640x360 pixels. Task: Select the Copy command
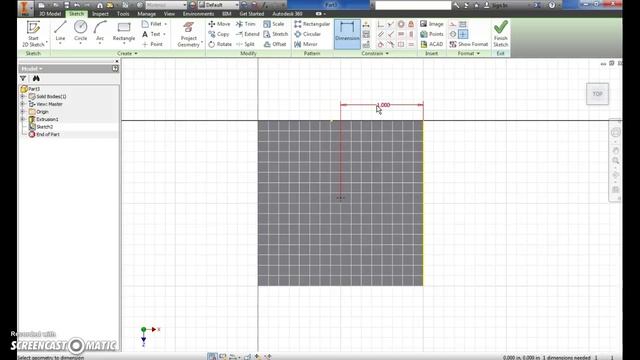click(219, 34)
